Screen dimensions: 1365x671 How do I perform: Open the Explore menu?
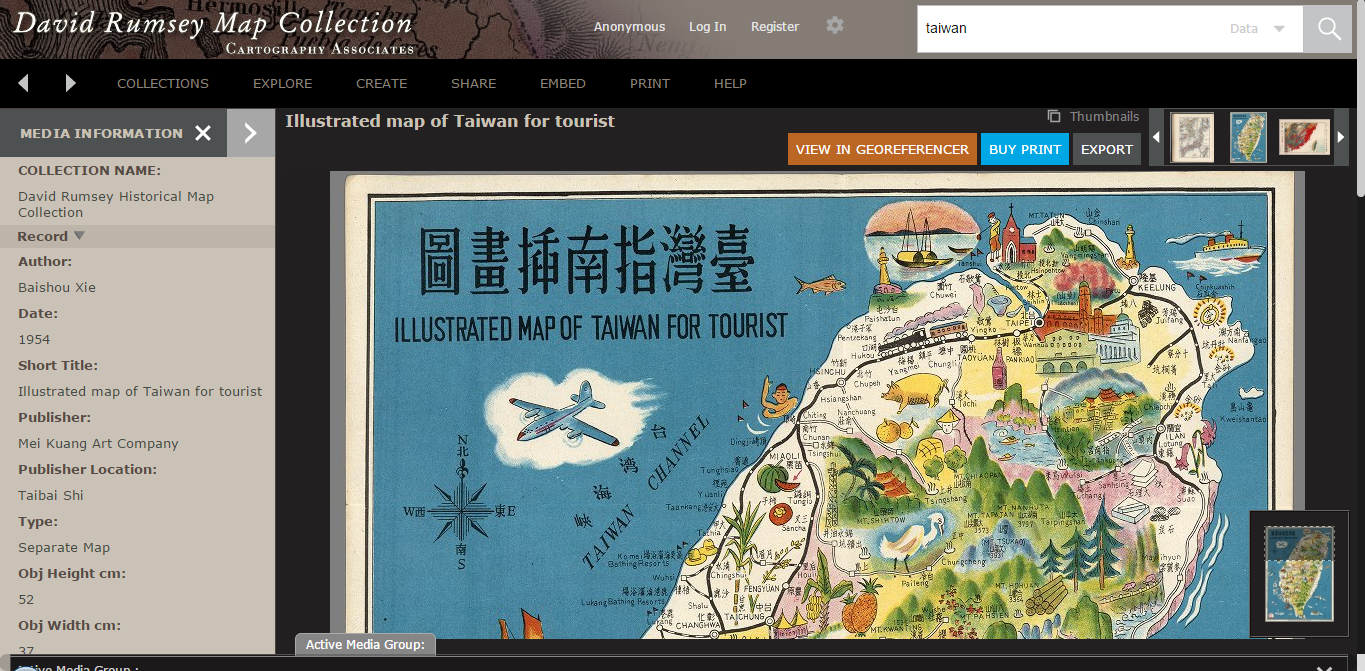[x=283, y=83]
